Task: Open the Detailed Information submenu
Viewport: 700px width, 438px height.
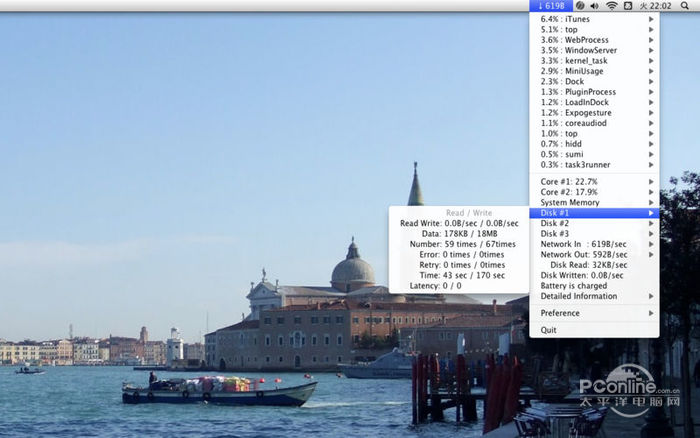Action: pyautogui.click(x=594, y=296)
